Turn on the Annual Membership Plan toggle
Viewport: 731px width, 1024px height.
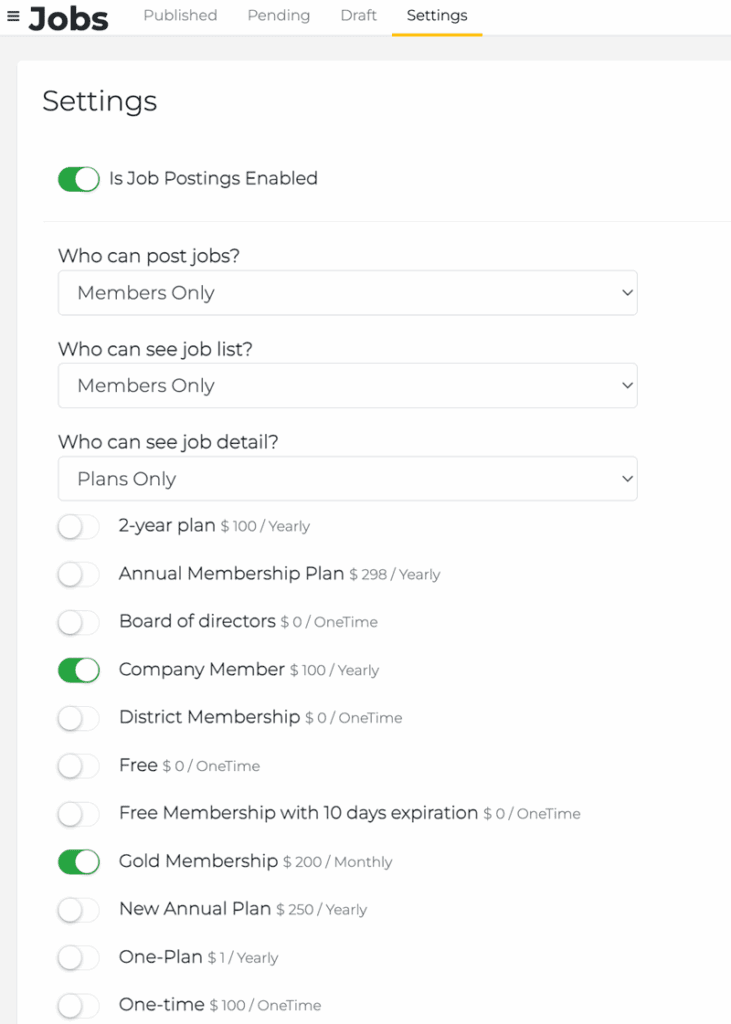pyautogui.click(x=79, y=575)
